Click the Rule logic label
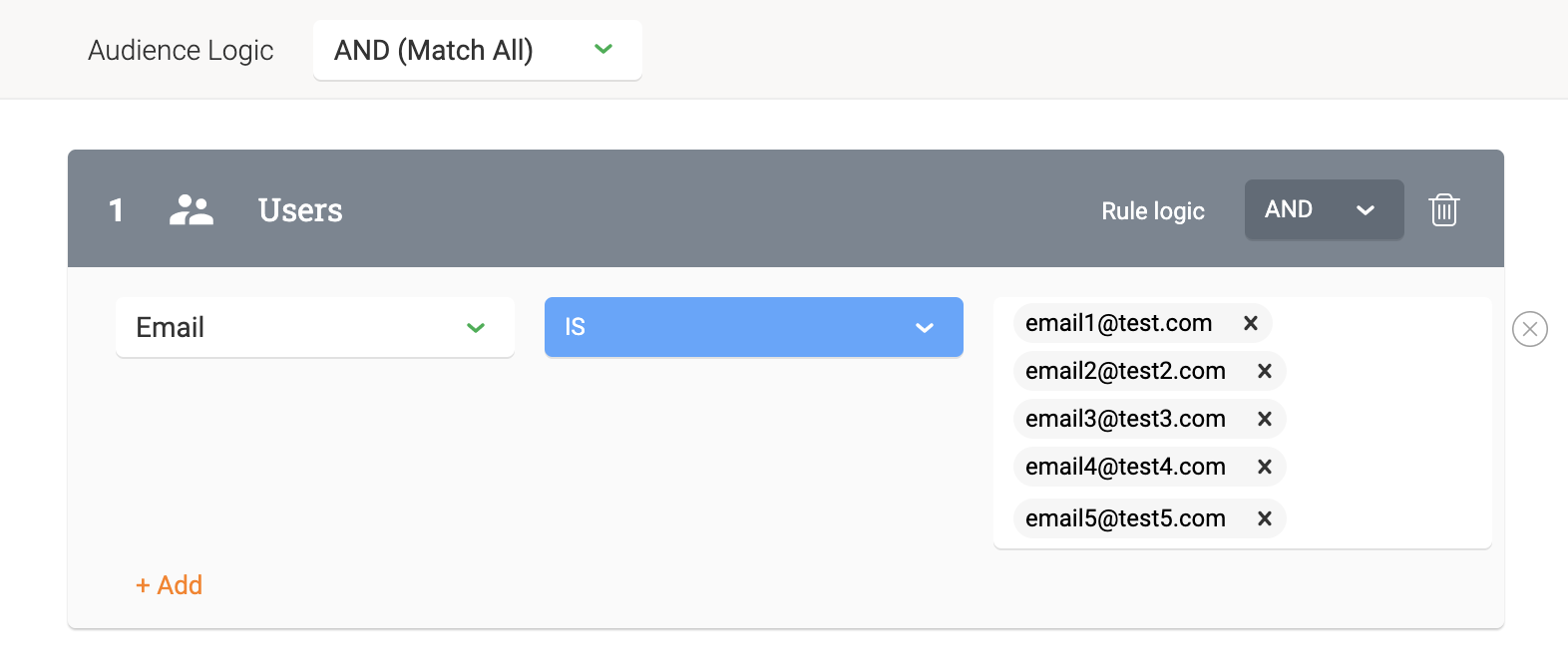Viewport: 1568px width, 666px height. [1153, 211]
